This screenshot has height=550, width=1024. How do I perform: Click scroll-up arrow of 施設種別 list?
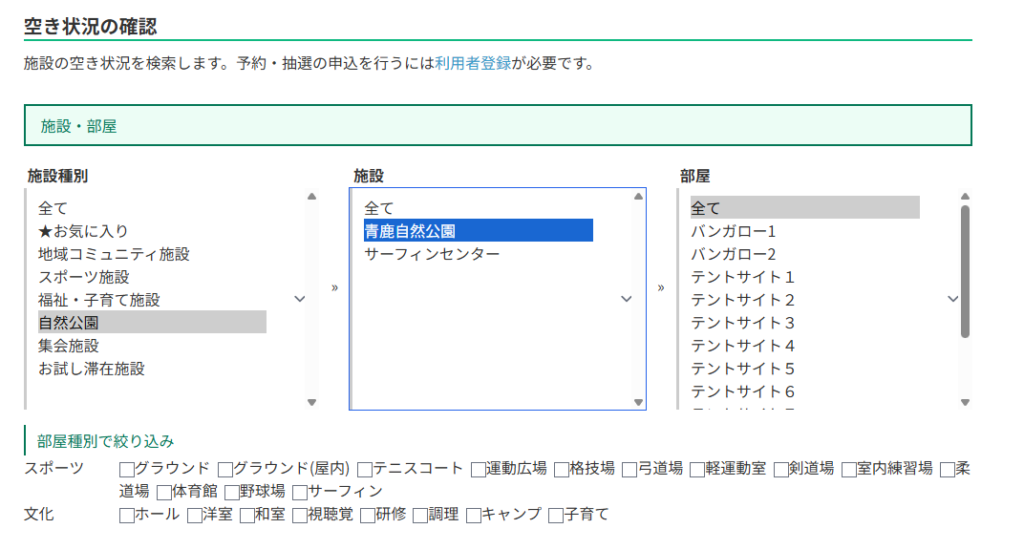point(311,197)
